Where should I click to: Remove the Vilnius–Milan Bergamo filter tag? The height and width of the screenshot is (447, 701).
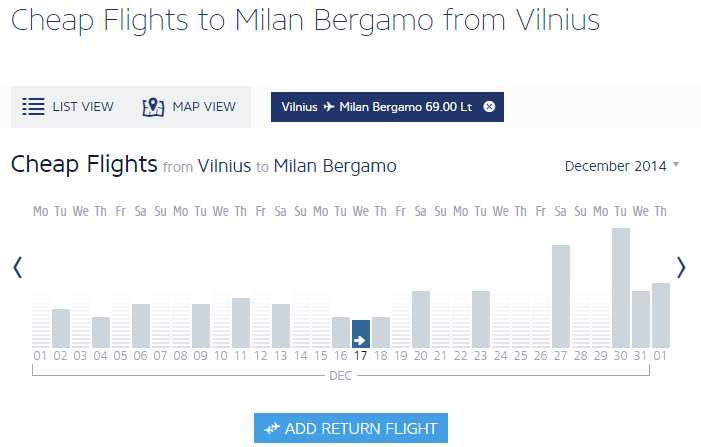489,107
